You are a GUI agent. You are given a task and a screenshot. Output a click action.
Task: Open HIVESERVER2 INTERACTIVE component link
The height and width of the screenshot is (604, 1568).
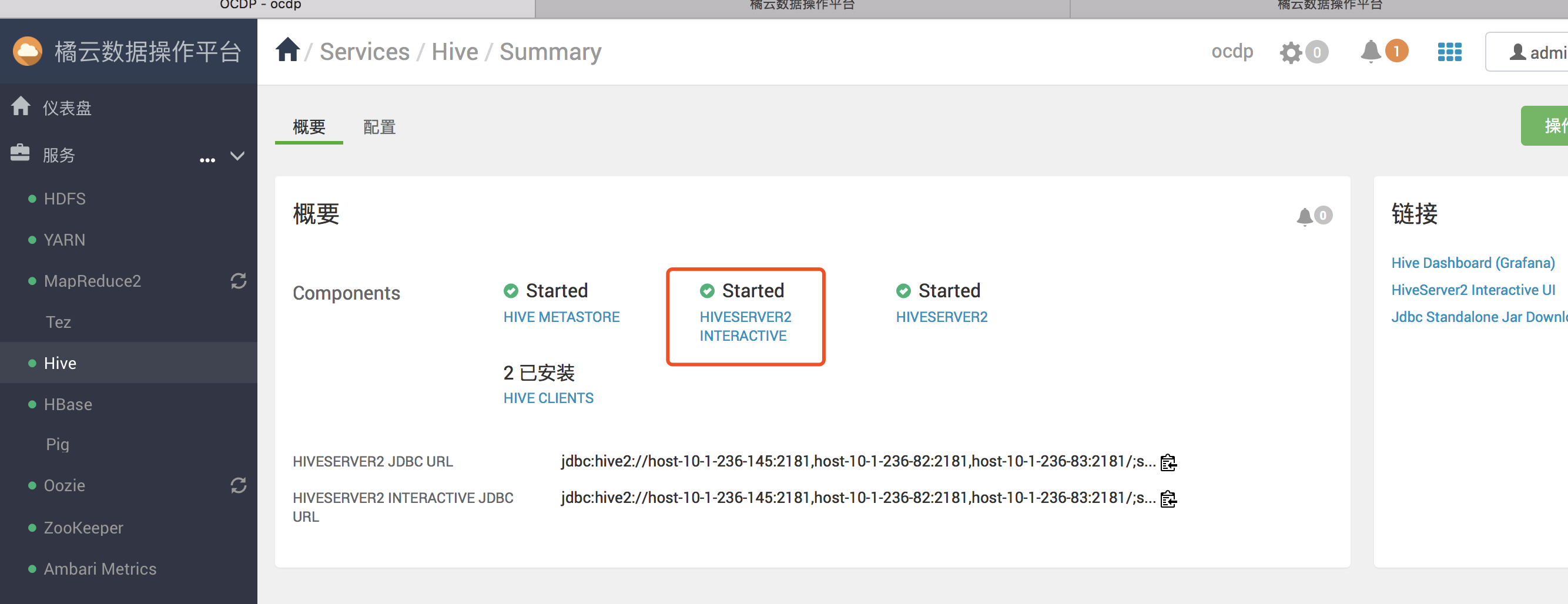tap(745, 326)
